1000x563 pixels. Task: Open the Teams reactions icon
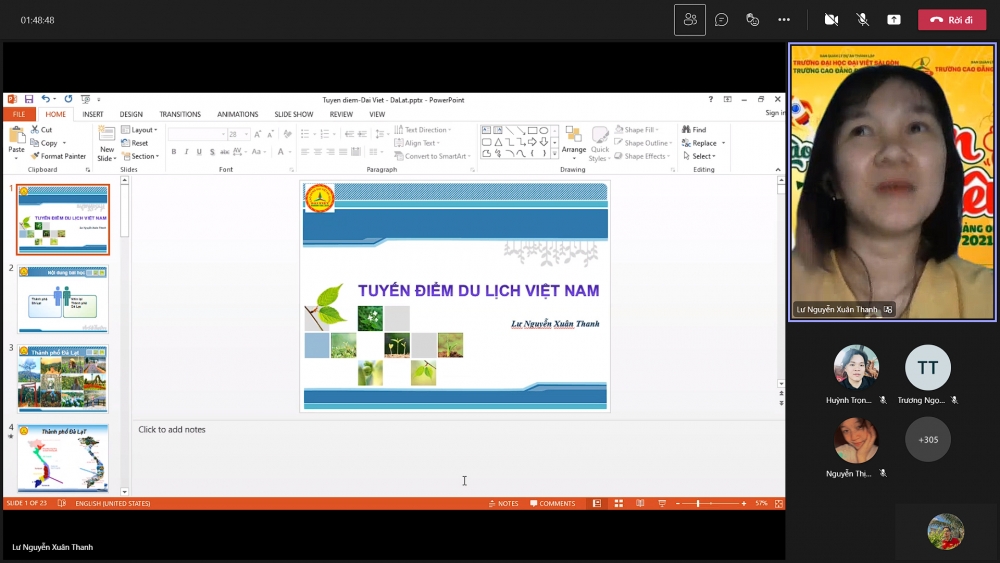(752, 20)
